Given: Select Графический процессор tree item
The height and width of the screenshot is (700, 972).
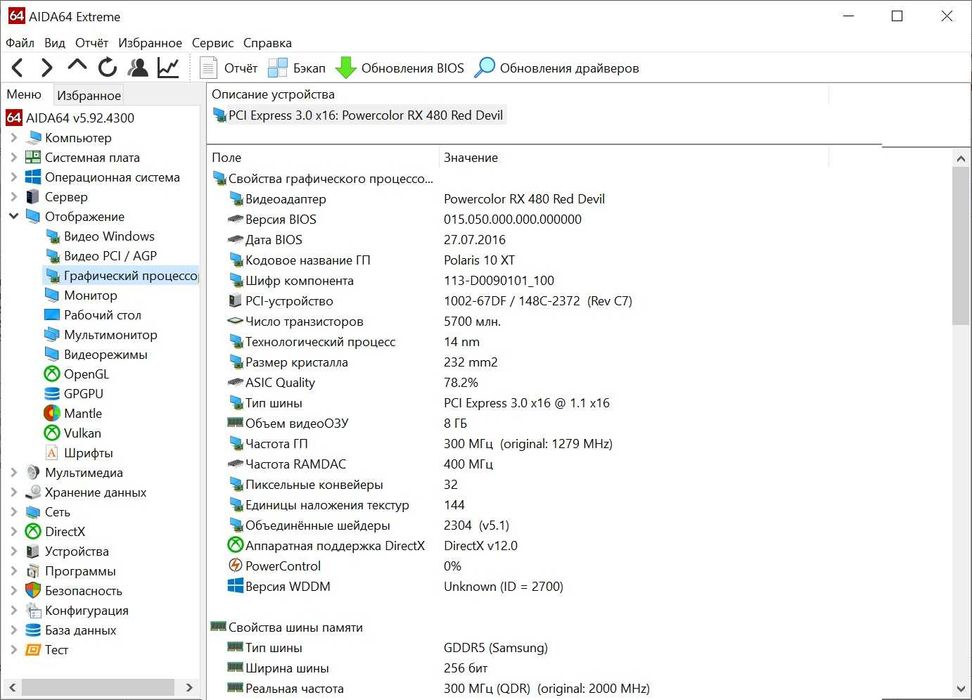Looking at the screenshot, I should pos(122,276).
